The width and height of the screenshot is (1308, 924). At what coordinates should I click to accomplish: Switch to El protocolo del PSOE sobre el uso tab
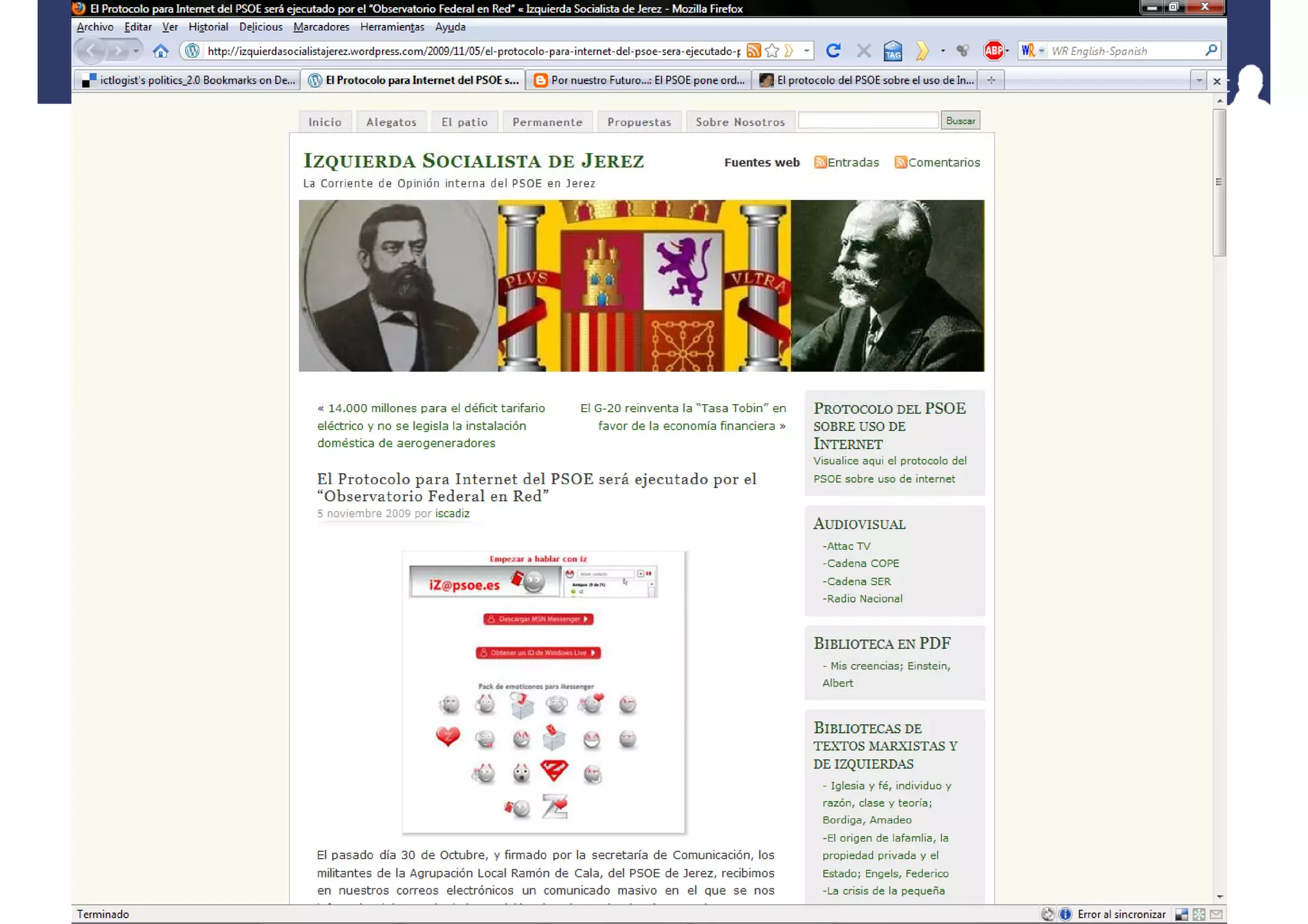click(866, 80)
